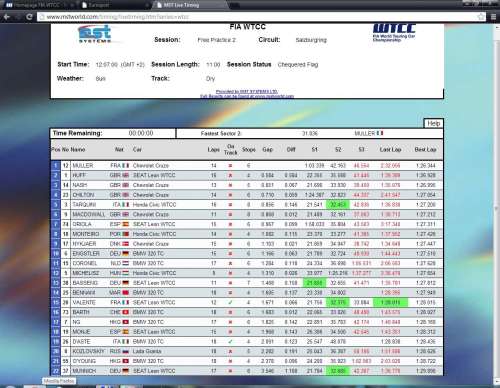Click the Last Lap column header
The height and width of the screenshot is (388, 500).
pyautogui.click(x=390, y=150)
